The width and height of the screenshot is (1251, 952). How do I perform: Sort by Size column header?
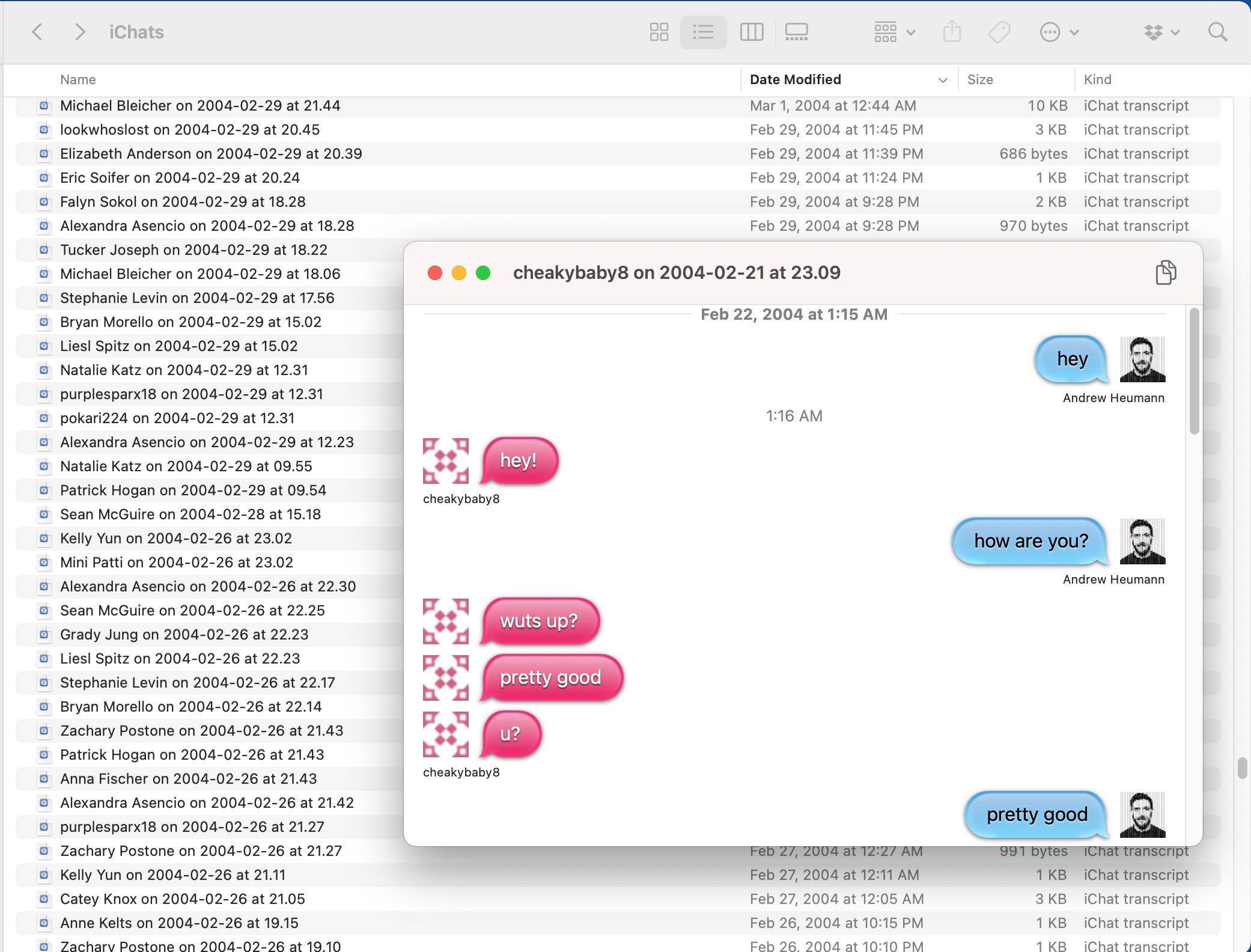[980, 79]
